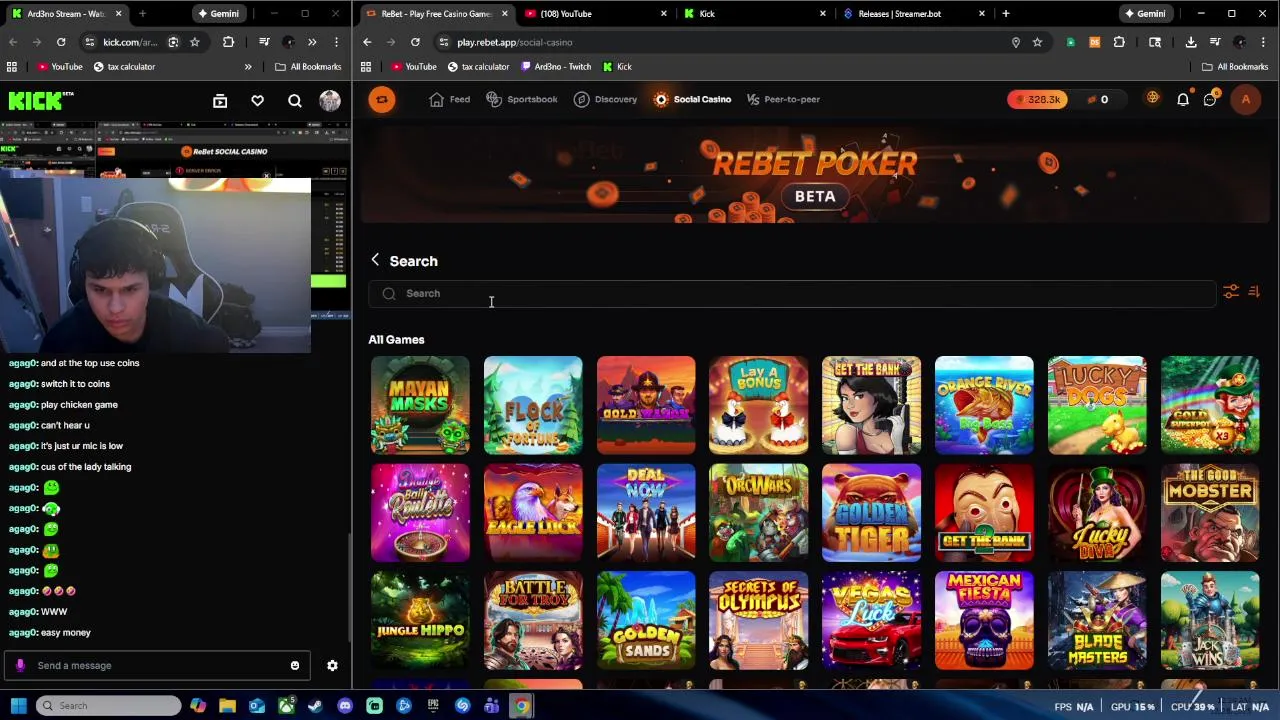Select the Social Casino tab

693,99
